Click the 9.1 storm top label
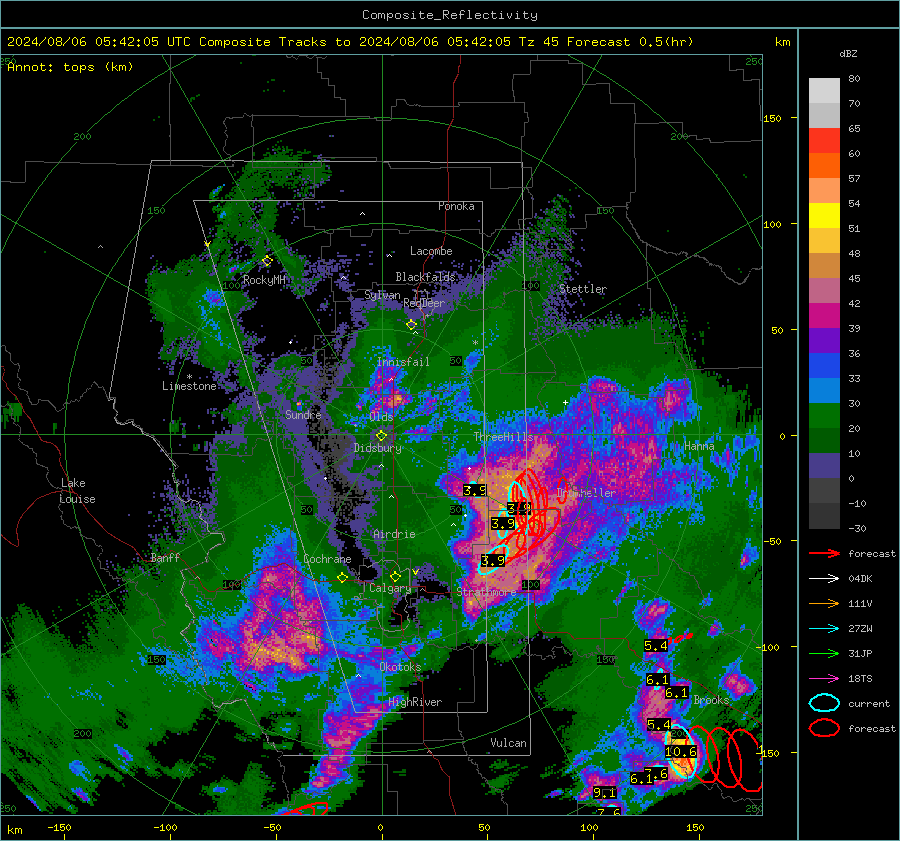This screenshot has width=900, height=841. point(604,793)
